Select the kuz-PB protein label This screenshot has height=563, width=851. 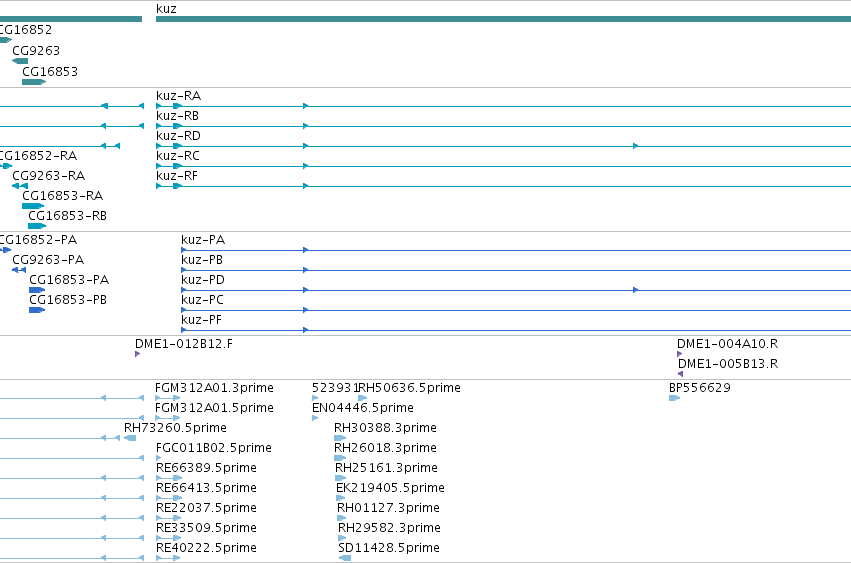pyautogui.click(x=202, y=260)
